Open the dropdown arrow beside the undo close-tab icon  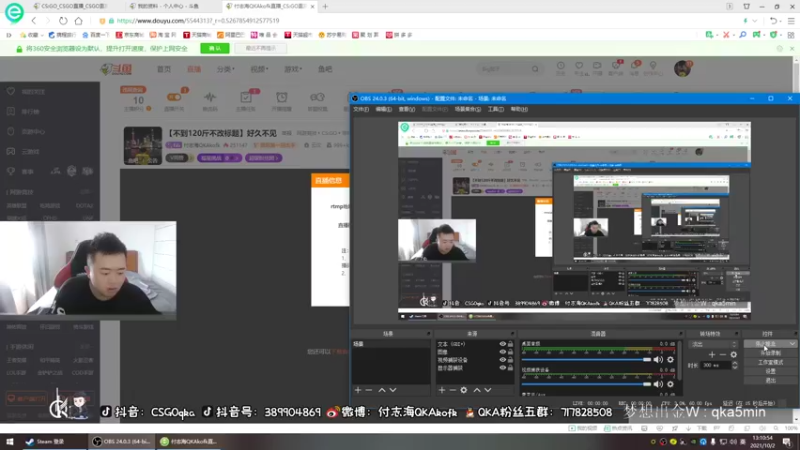781,21
